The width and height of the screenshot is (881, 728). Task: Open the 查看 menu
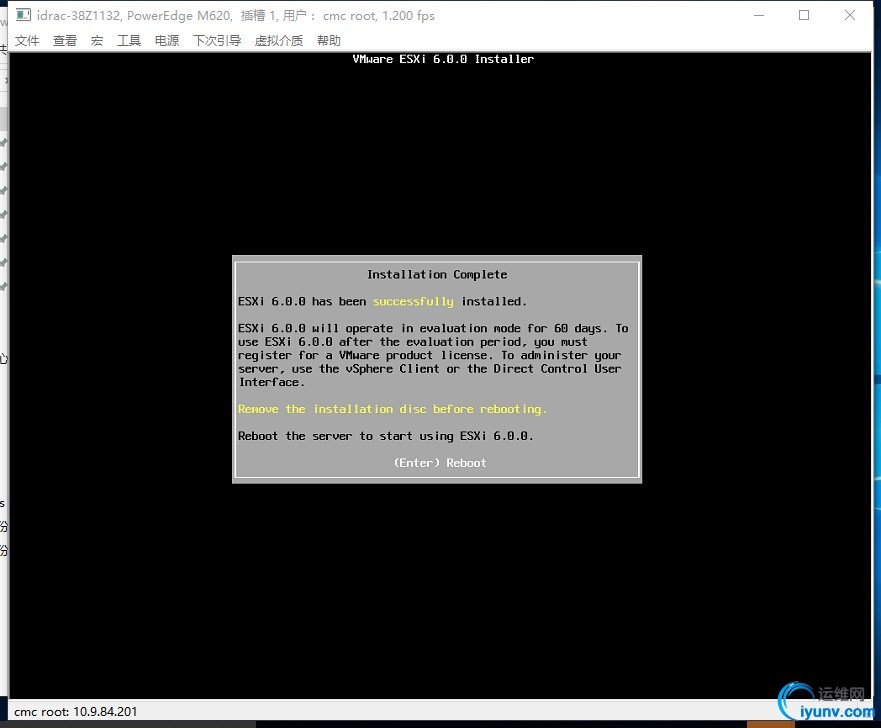65,40
